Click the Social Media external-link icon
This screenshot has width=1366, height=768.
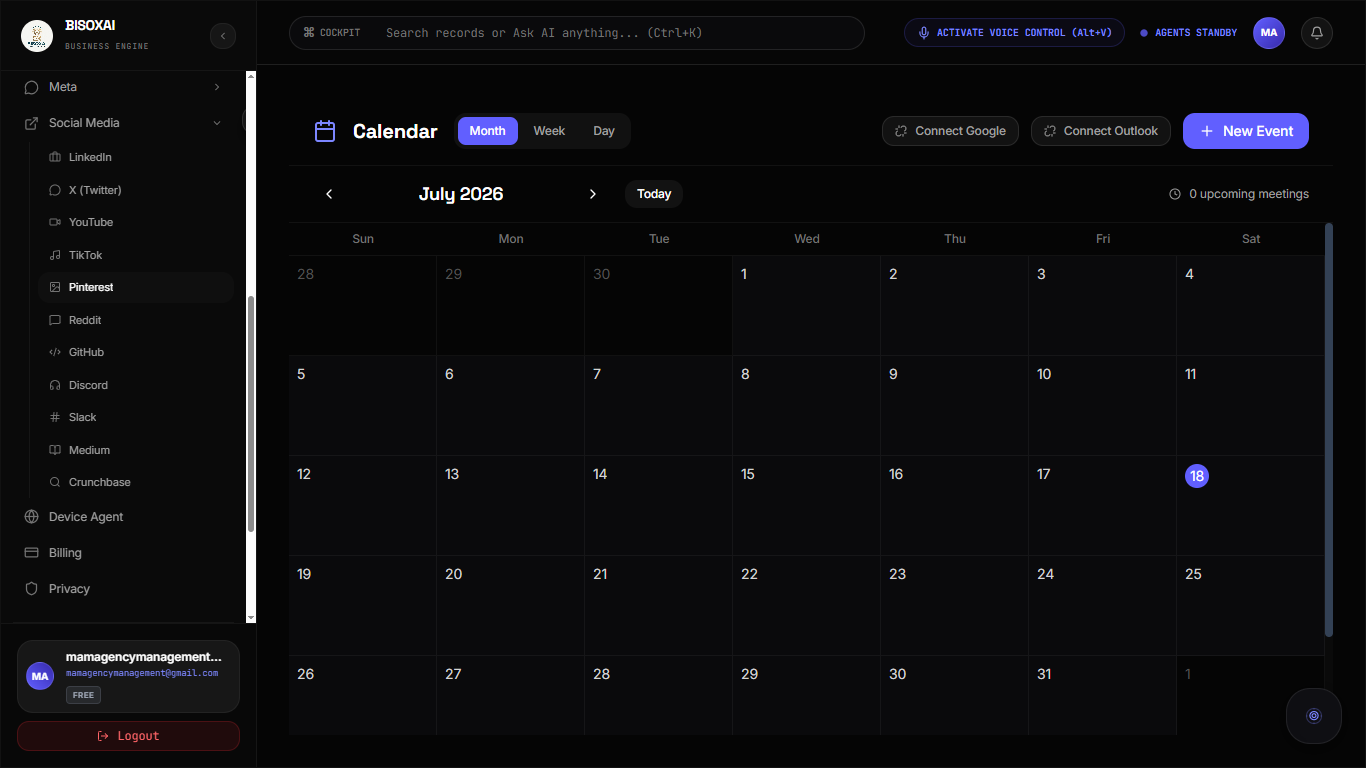click(31, 123)
